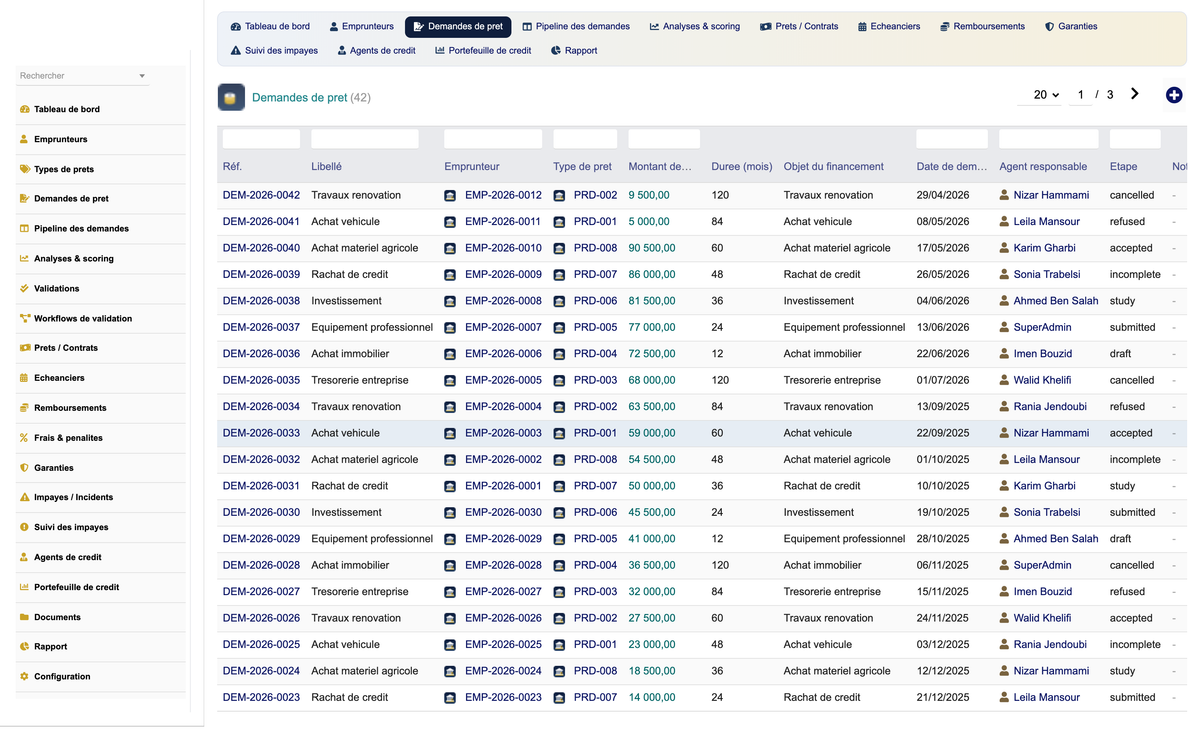Click amount 90 500,00 cell
The width and height of the screenshot is (1200, 743).
coord(652,248)
